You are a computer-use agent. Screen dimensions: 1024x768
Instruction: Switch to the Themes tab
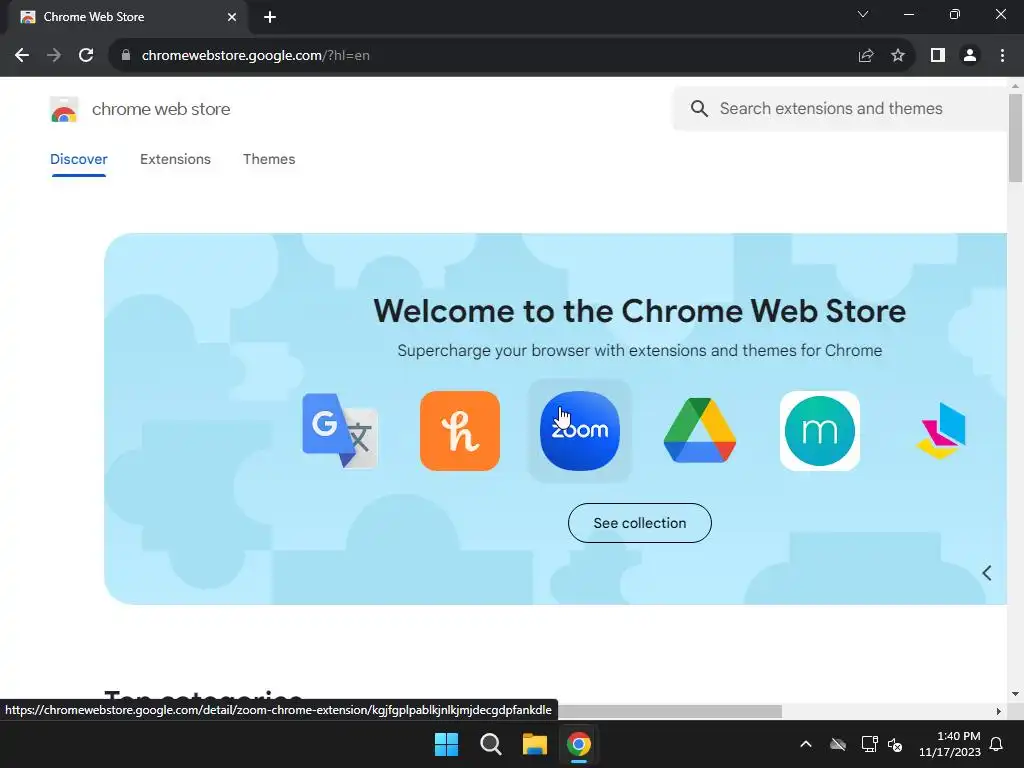coord(269,159)
